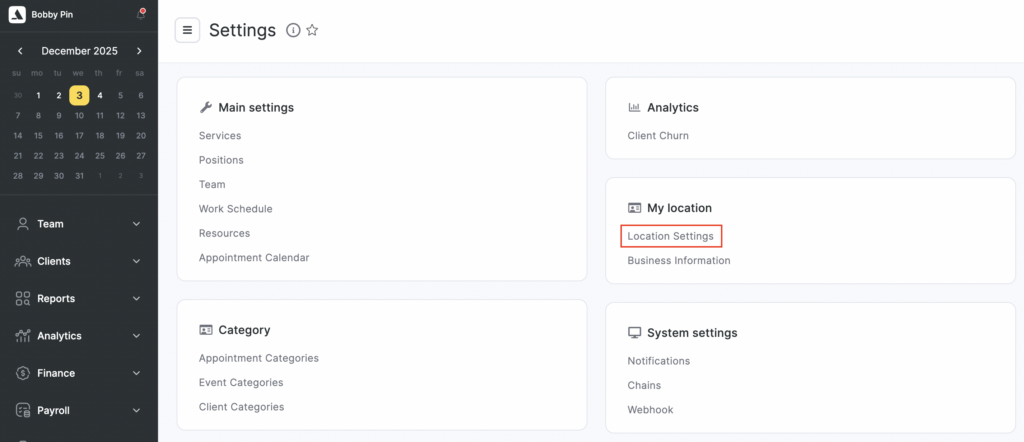Go to next month in calendar
Image resolution: width=1024 pixels, height=442 pixels.
coord(139,51)
